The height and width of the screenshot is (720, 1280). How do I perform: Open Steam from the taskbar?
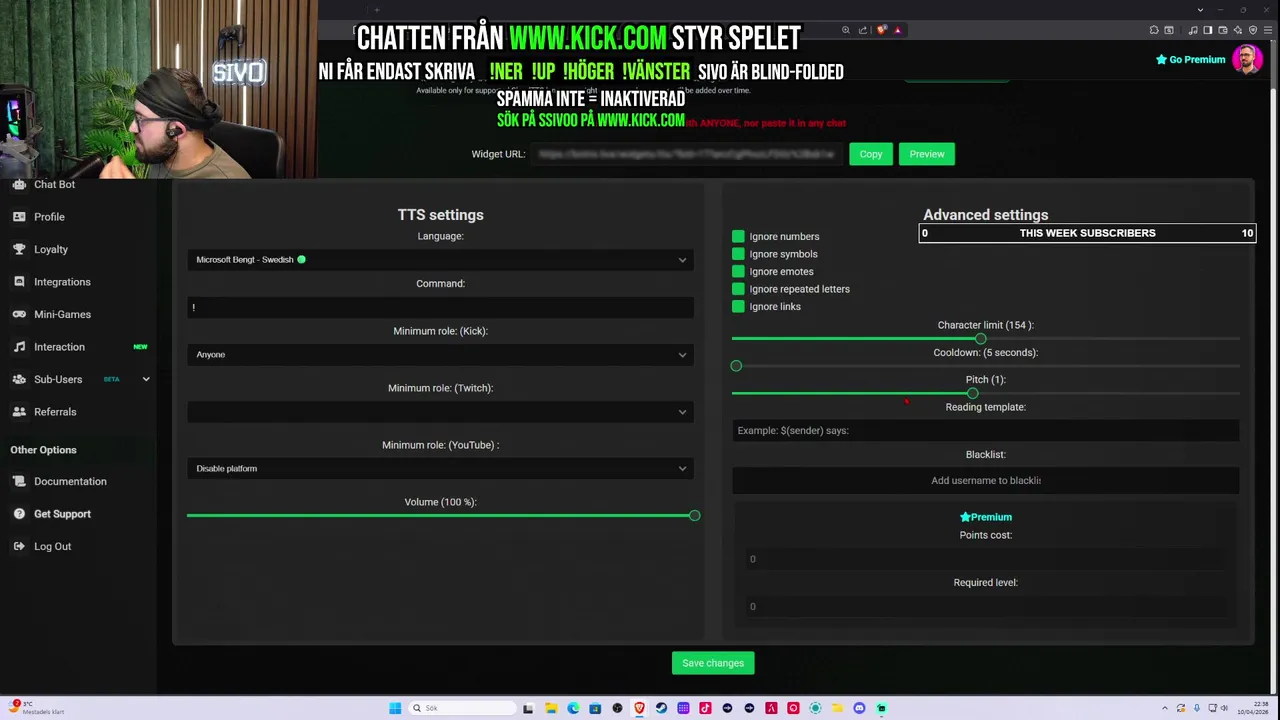click(x=661, y=708)
